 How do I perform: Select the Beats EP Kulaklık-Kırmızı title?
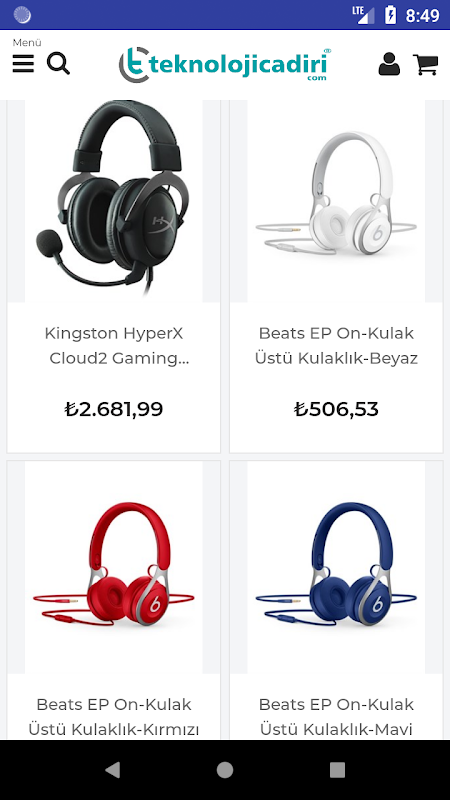(x=114, y=717)
